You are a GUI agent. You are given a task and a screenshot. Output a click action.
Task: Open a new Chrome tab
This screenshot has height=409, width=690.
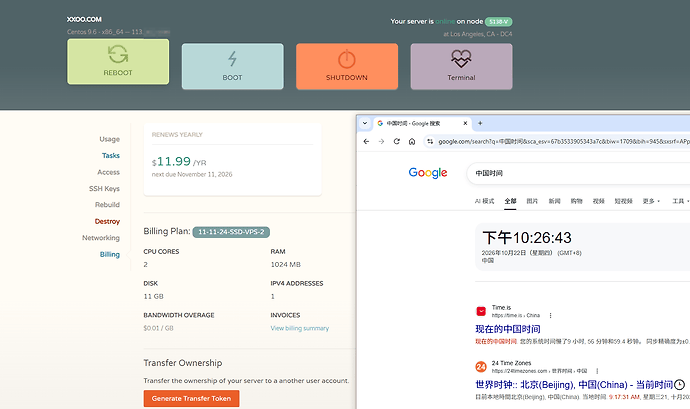point(480,123)
